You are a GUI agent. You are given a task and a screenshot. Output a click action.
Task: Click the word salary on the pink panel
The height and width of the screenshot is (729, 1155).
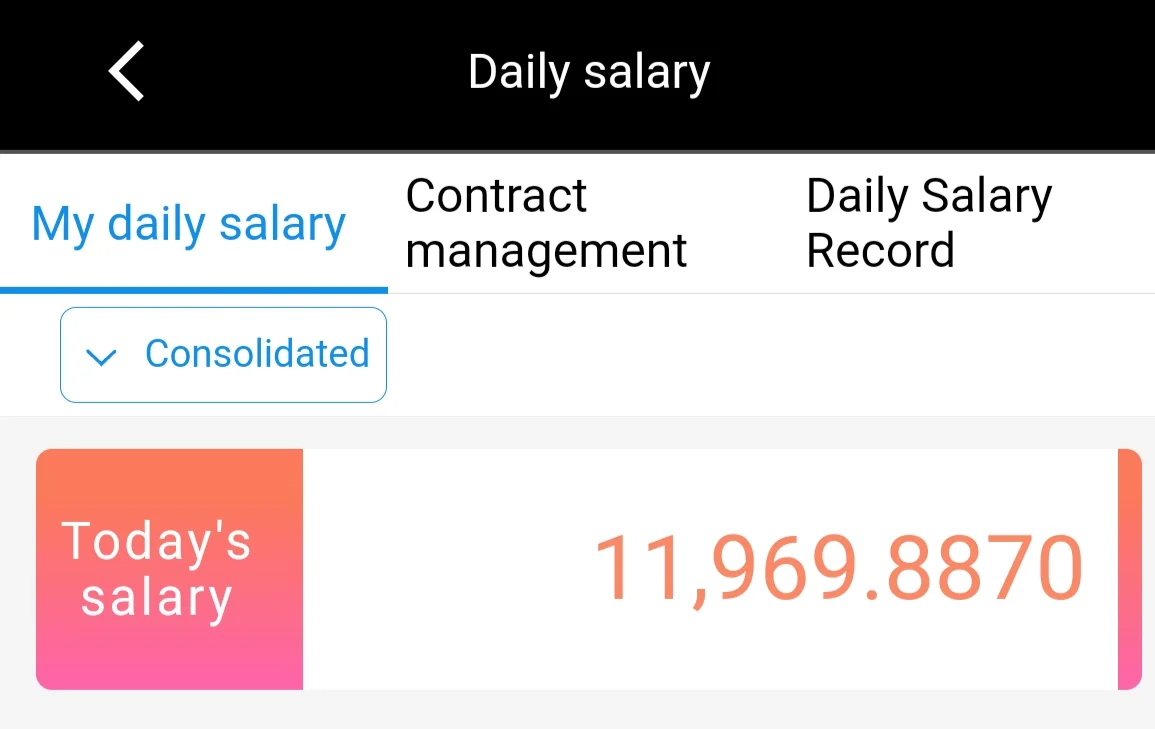[x=156, y=598]
